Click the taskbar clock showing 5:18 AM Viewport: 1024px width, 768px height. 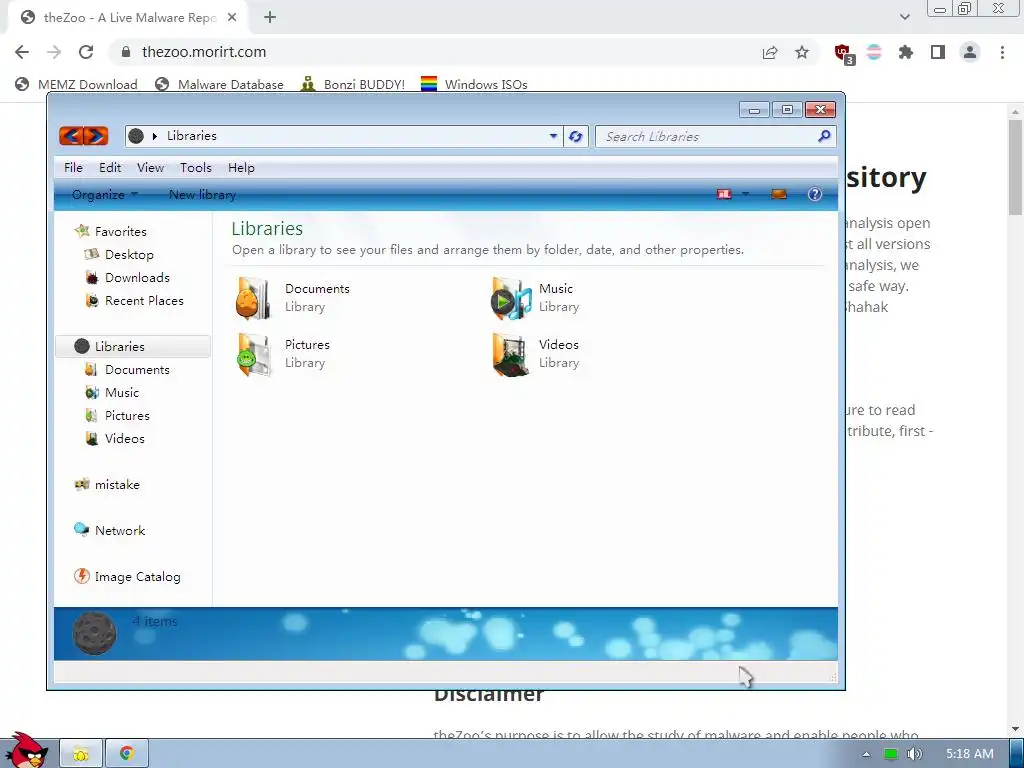click(x=969, y=754)
